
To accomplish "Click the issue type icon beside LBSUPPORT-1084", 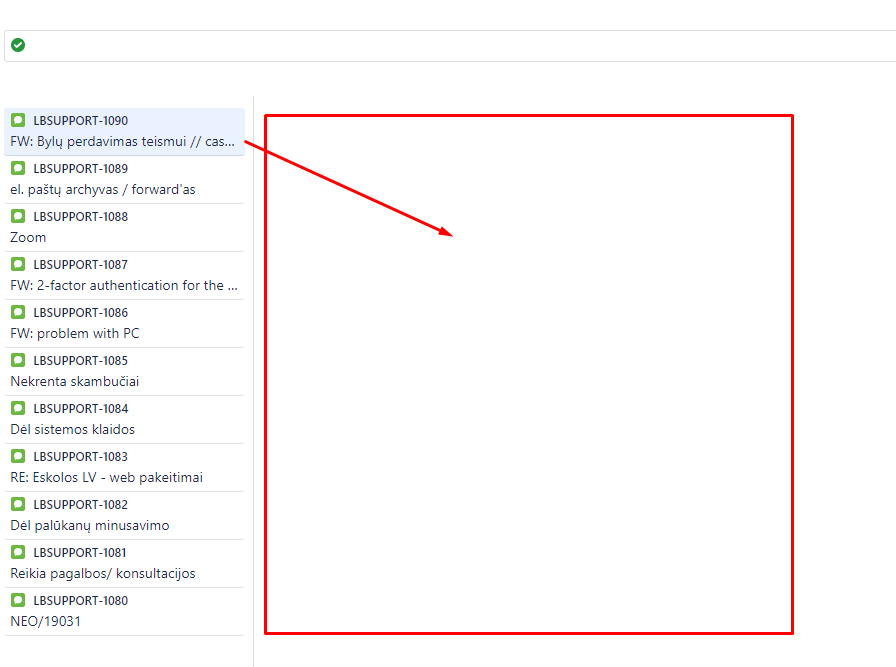I will (x=17, y=408).
